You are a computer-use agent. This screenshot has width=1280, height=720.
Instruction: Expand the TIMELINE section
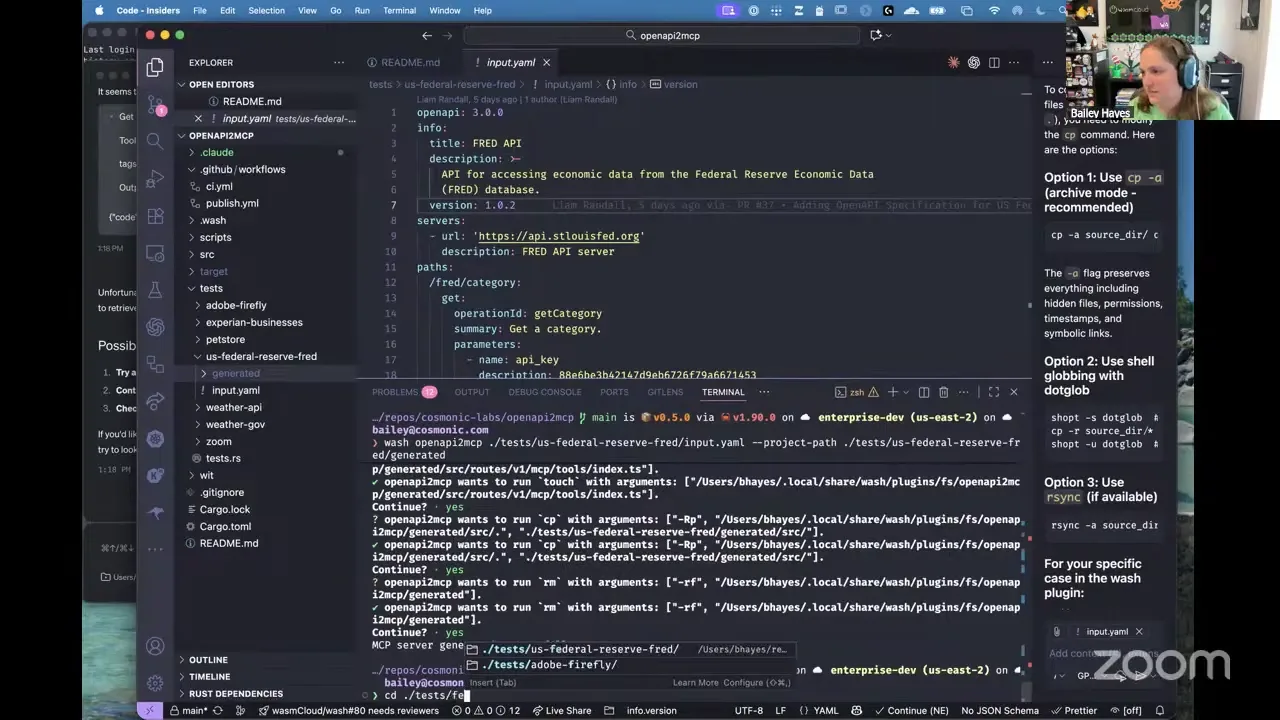tap(209, 677)
